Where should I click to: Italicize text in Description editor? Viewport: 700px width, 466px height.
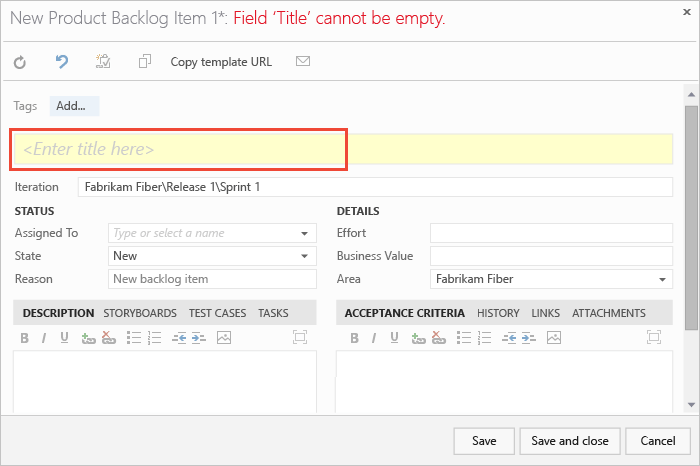pos(44,338)
